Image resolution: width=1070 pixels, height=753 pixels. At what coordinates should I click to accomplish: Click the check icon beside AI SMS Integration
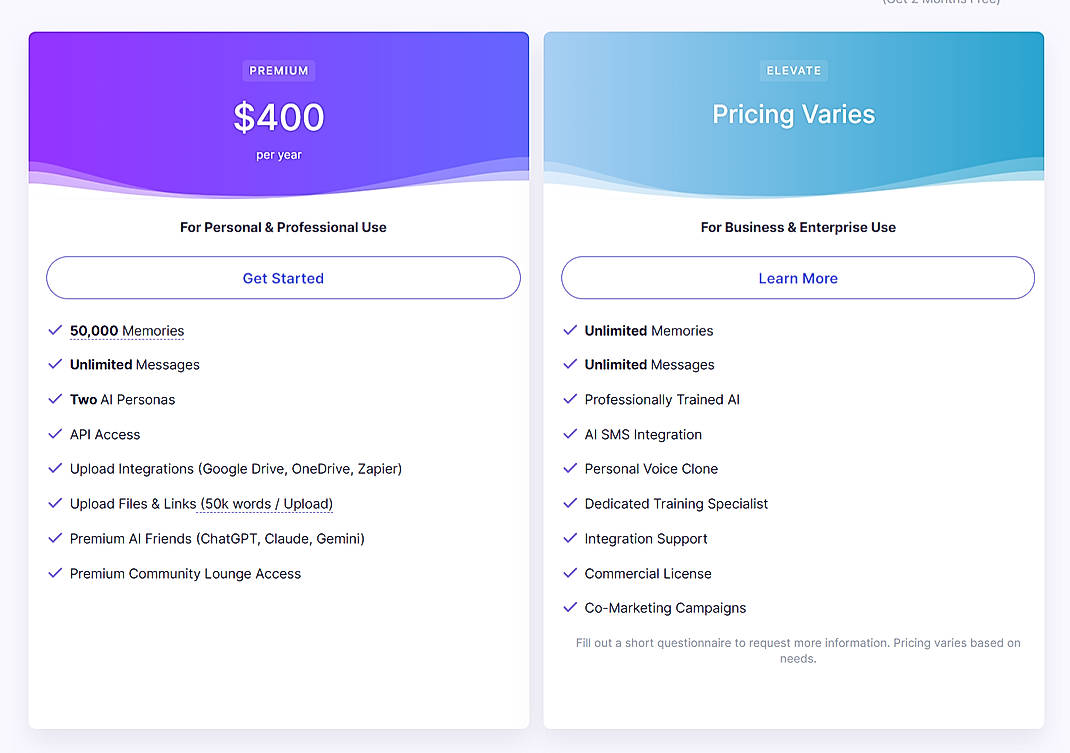pyautogui.click(x=570, y=434)
